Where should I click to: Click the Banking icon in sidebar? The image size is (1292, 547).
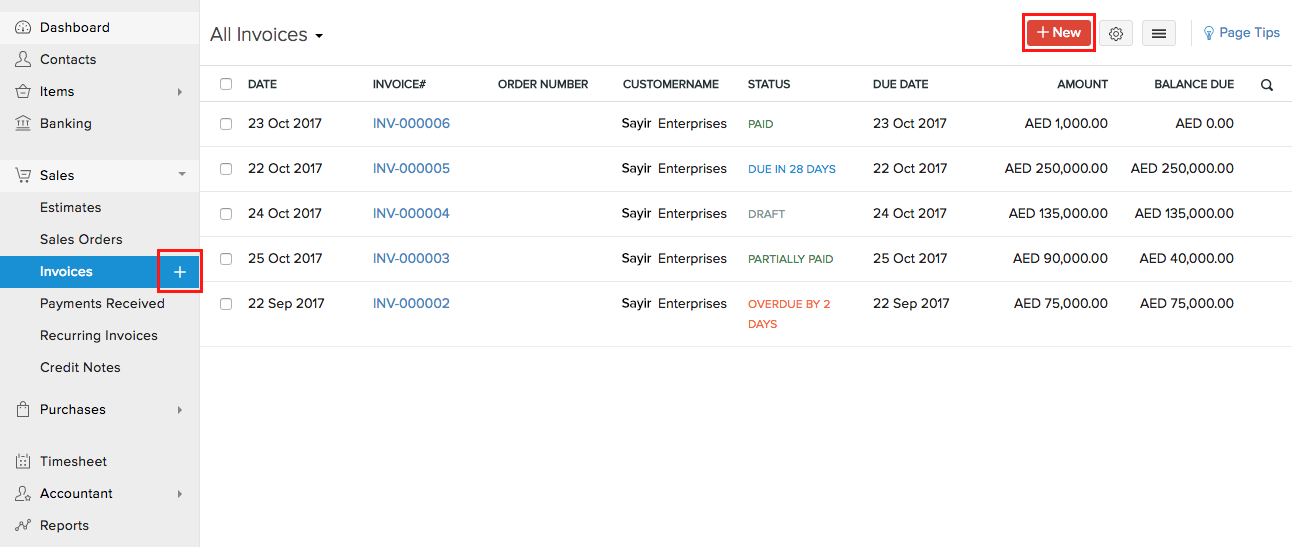(23, 123)
